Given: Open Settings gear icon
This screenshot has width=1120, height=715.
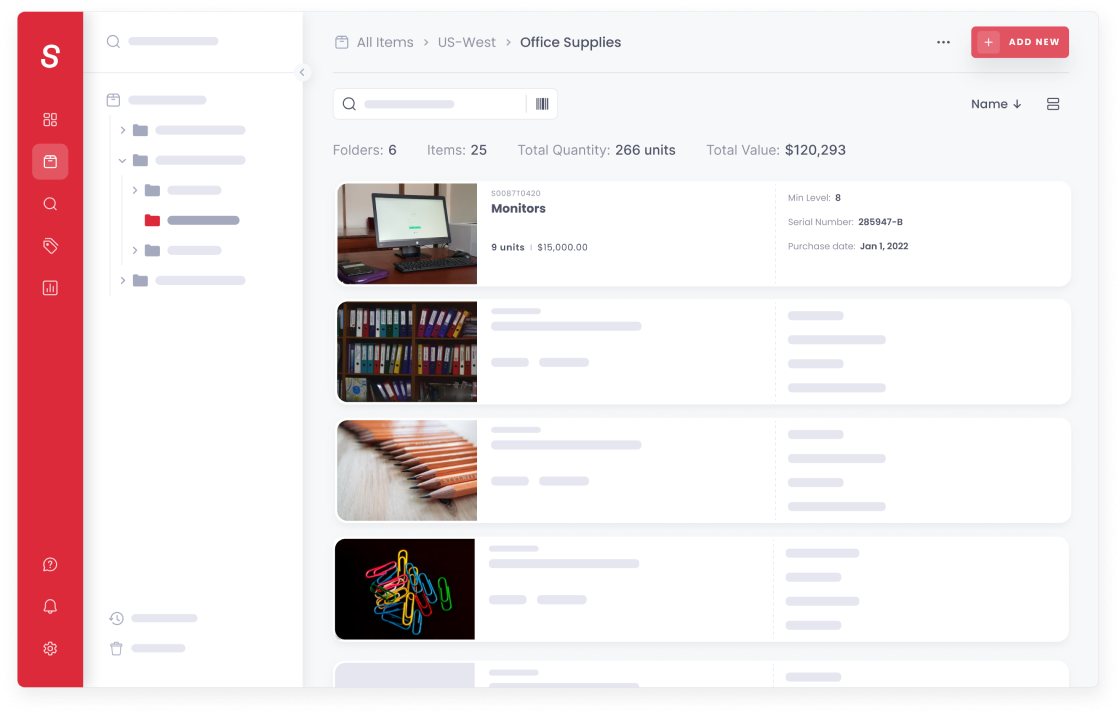Looking at the screenshot, I should click(x=50, y=648).
